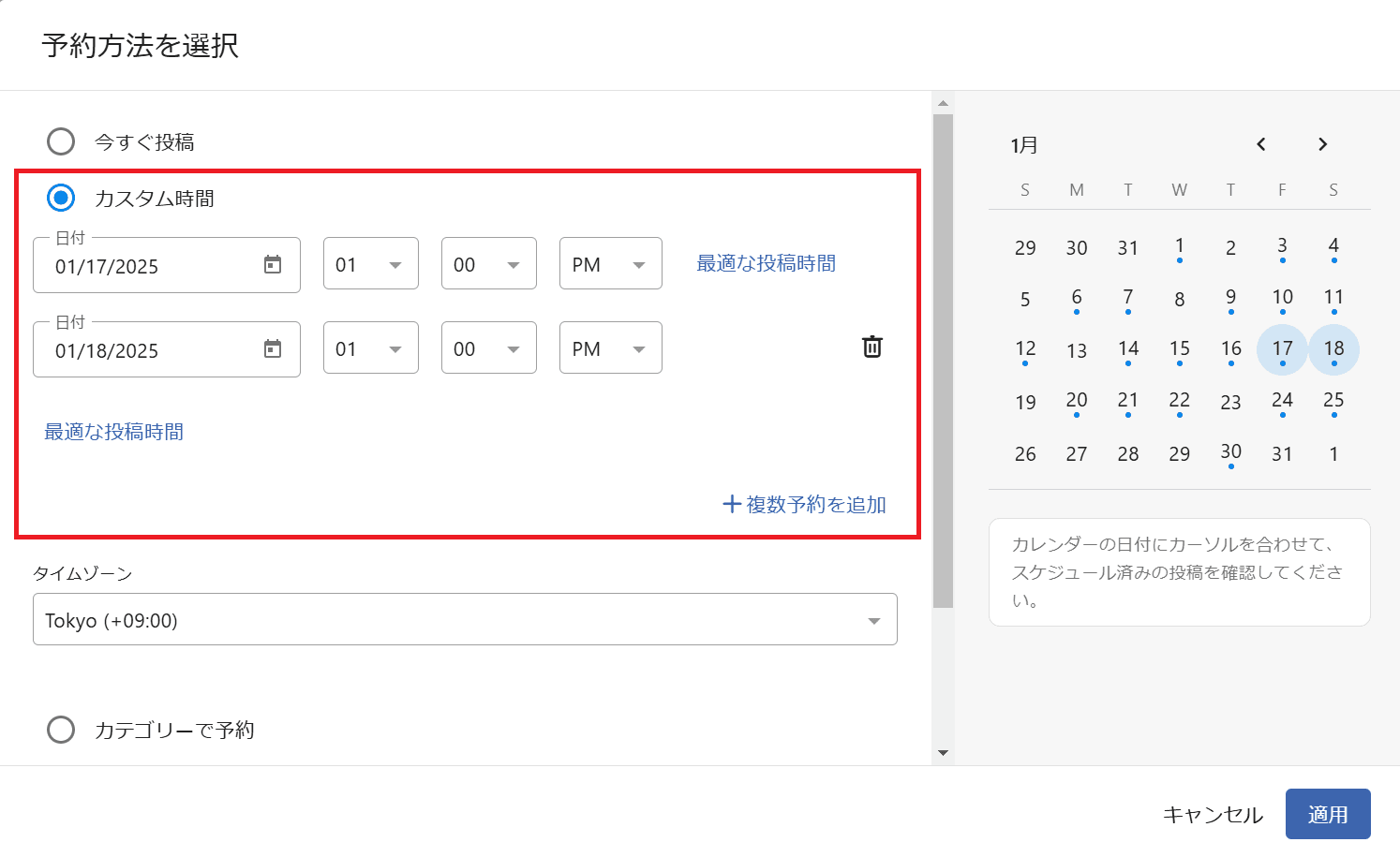Open minute dropdown for 01/17/2025 row
The width and height of the screenshot is (1400, 857).
click(489, 263)
